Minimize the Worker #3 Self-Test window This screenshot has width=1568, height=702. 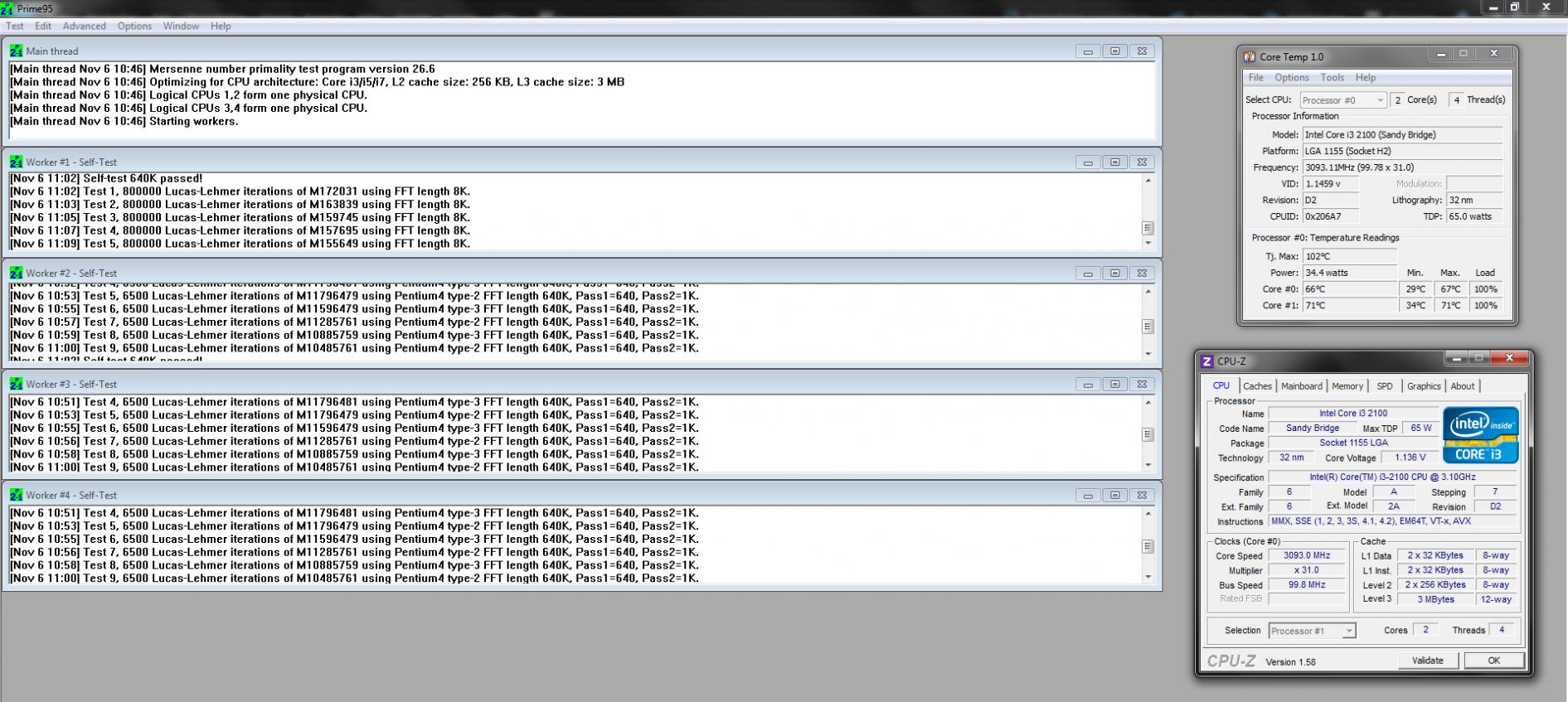click(x=1088, y=385)
